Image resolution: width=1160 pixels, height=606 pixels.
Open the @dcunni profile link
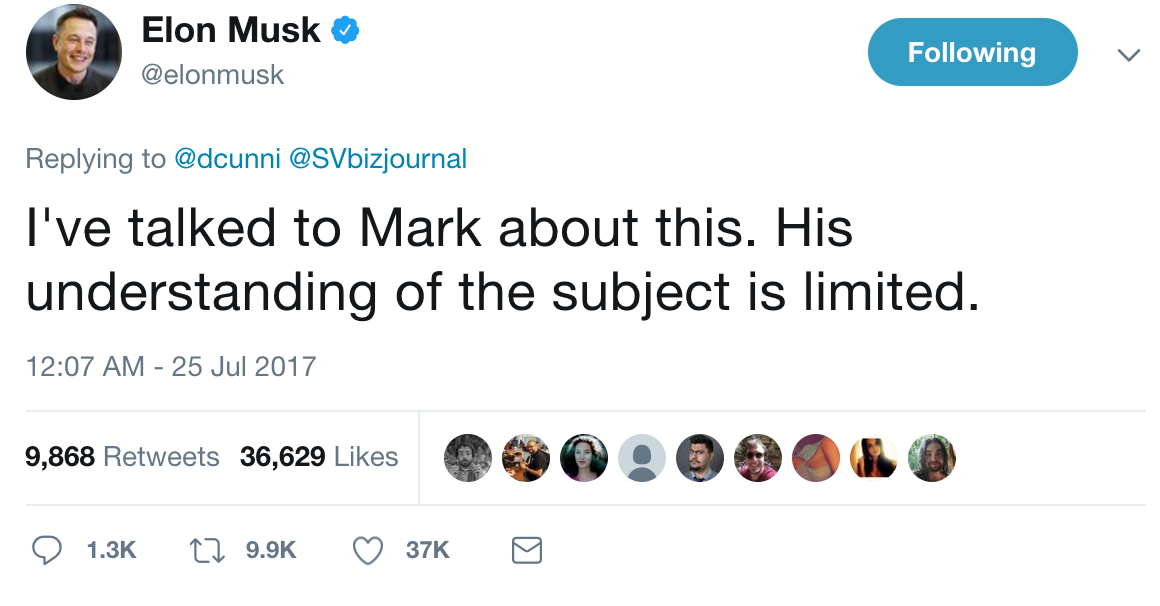[227, 159]
